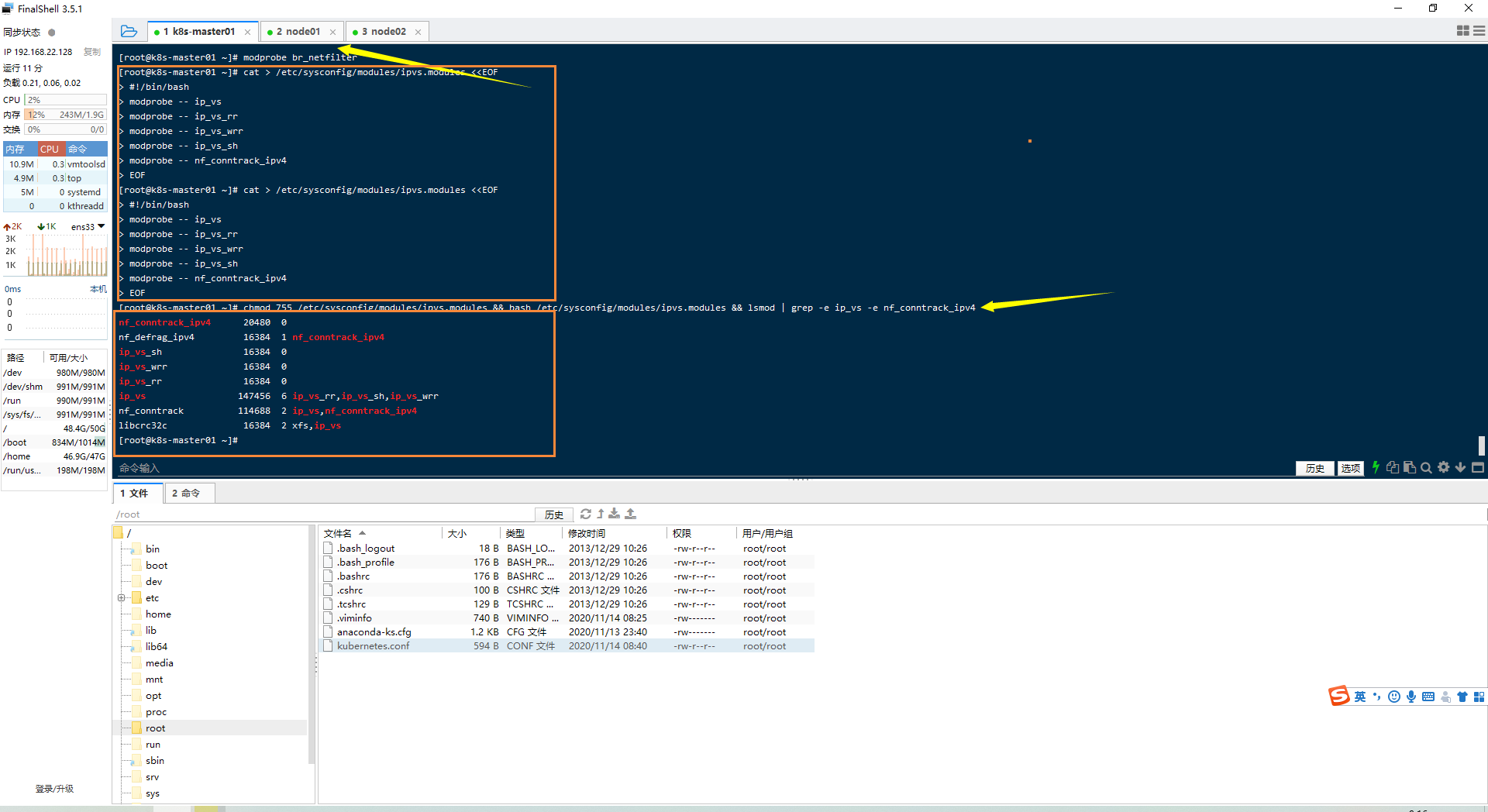The image size is (1488, 812).
Task: Select anaconda-ks.cfg file row
Action: click(568, 631)
